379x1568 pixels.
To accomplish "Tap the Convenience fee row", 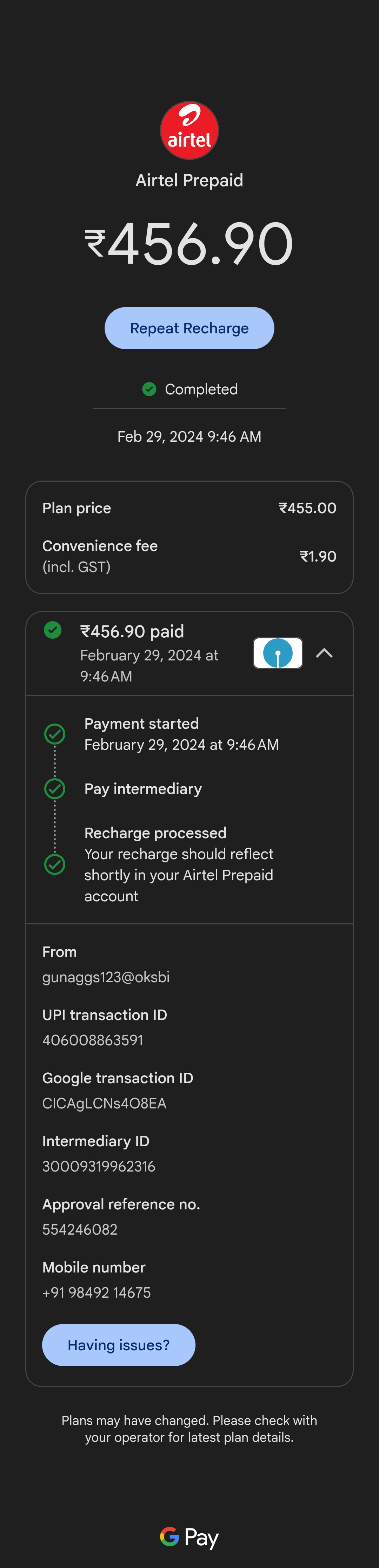I will 189,556.
